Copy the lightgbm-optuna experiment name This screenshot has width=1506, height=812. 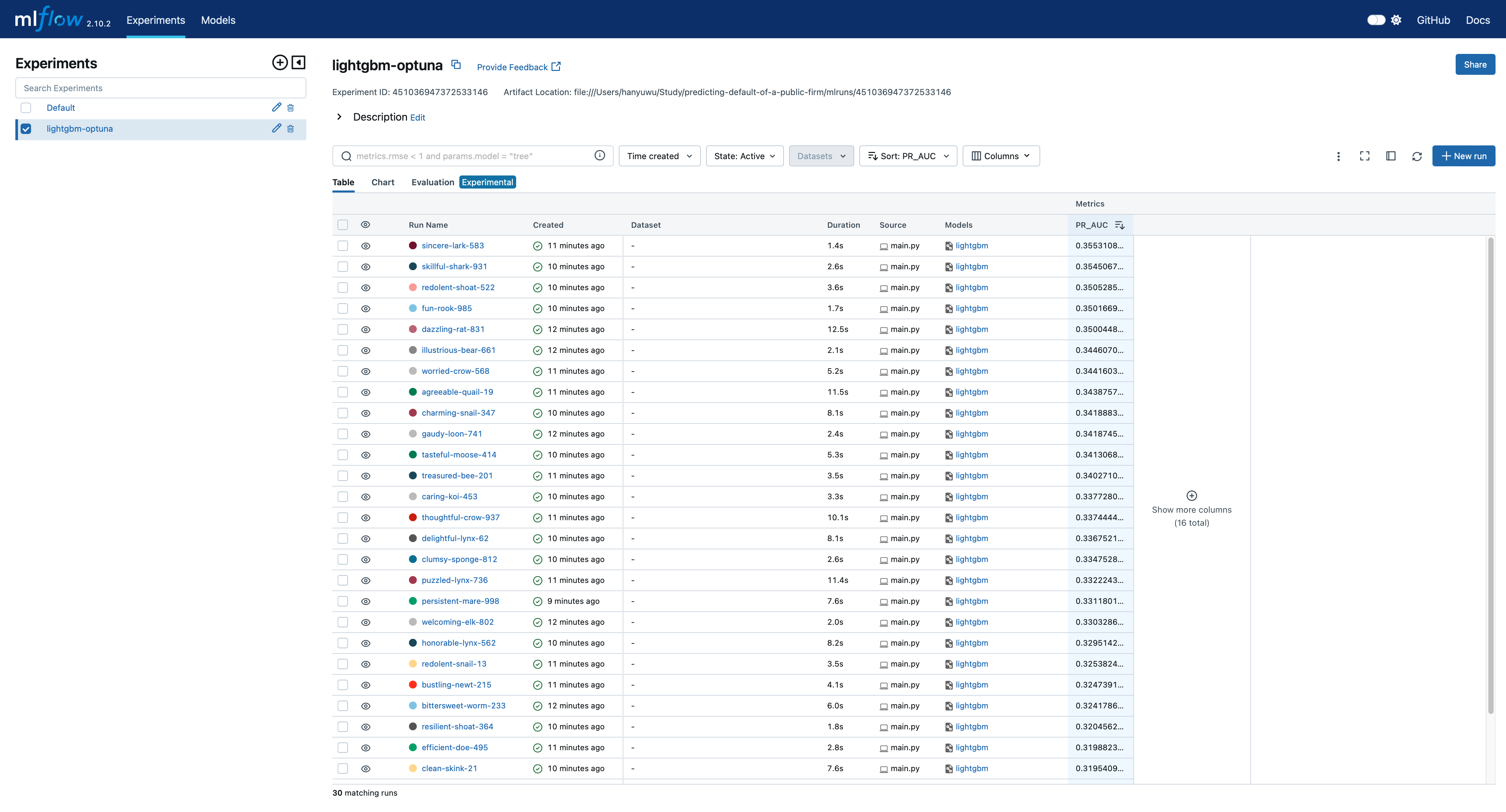(x=456, y=65)
